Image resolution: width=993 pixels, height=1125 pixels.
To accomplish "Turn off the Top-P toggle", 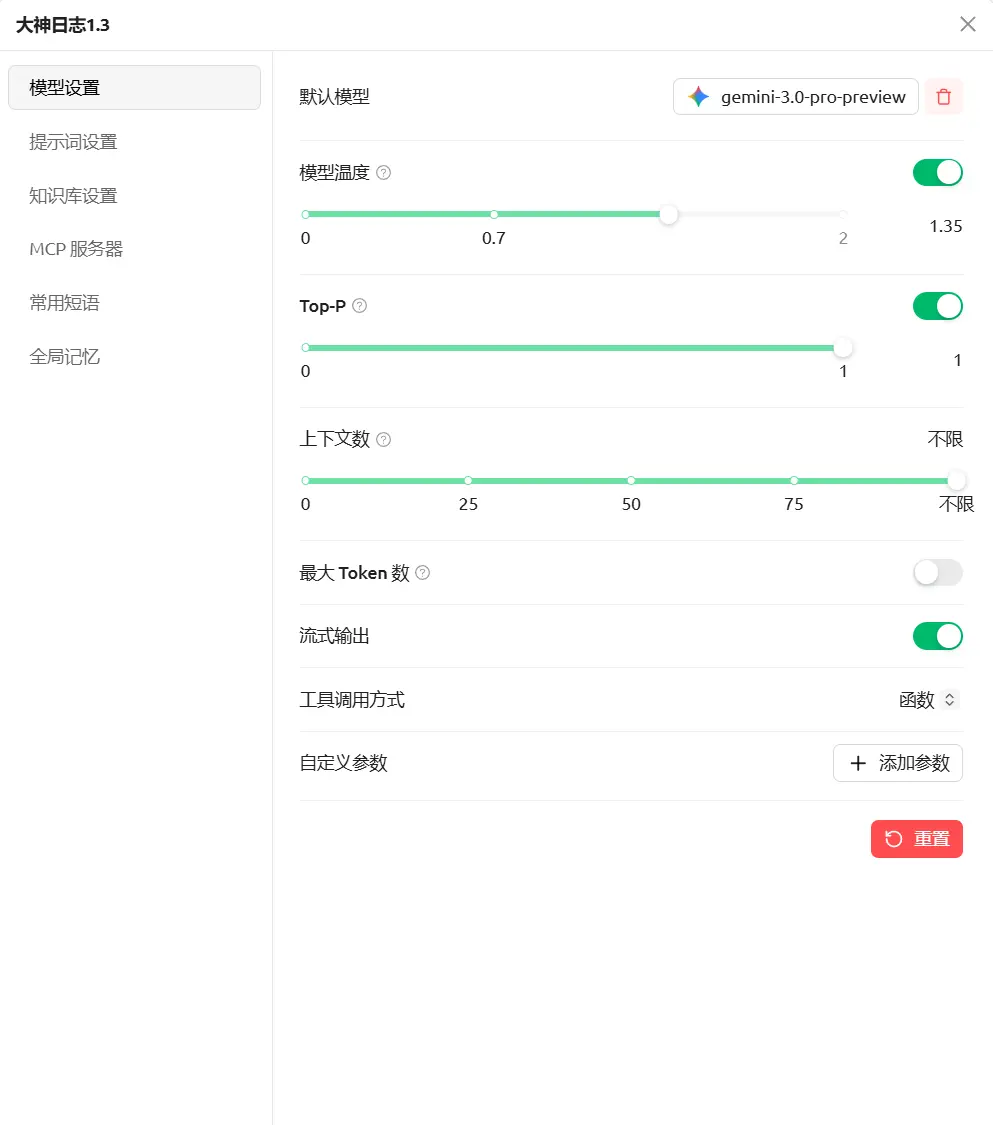I will (937, 306).
